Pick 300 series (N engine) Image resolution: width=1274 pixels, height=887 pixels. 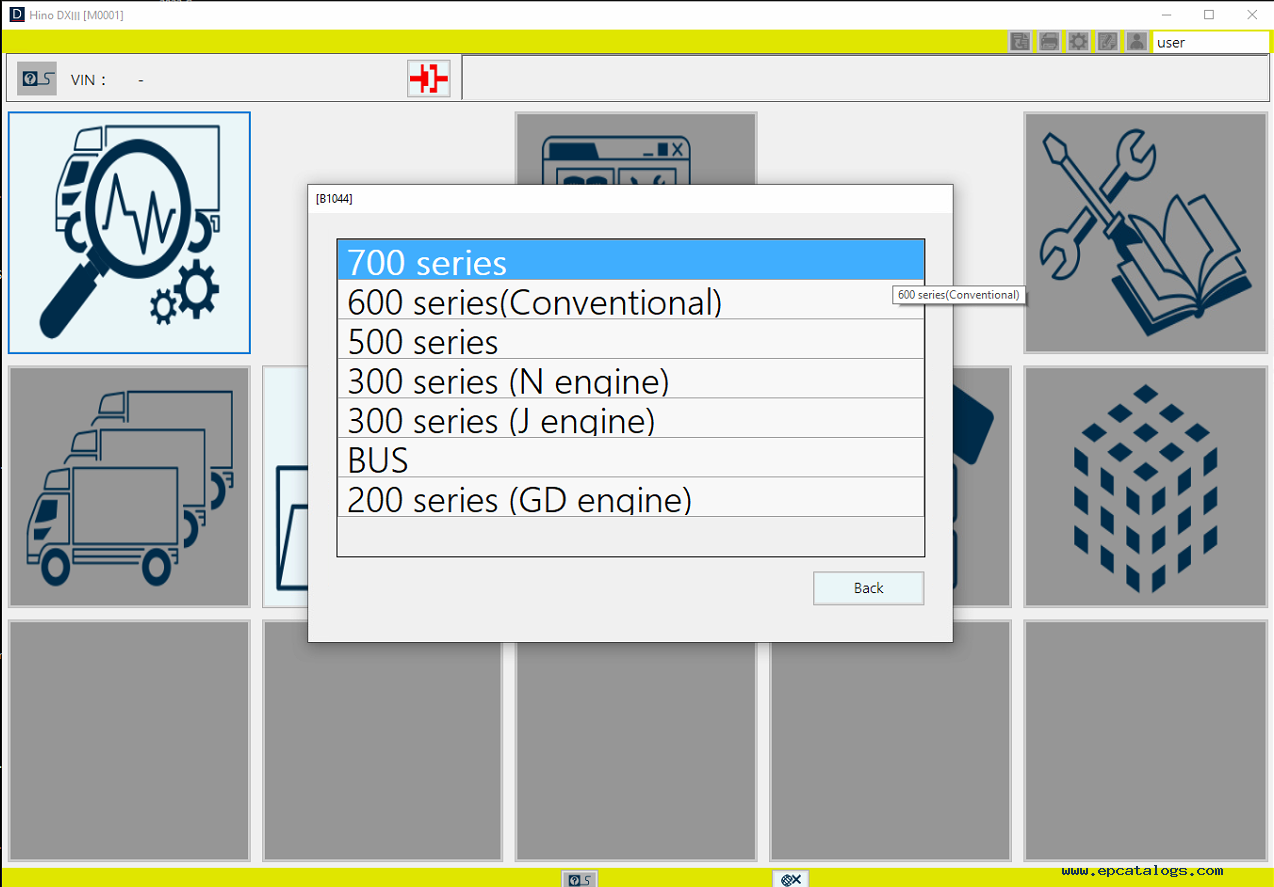[630, 380]
